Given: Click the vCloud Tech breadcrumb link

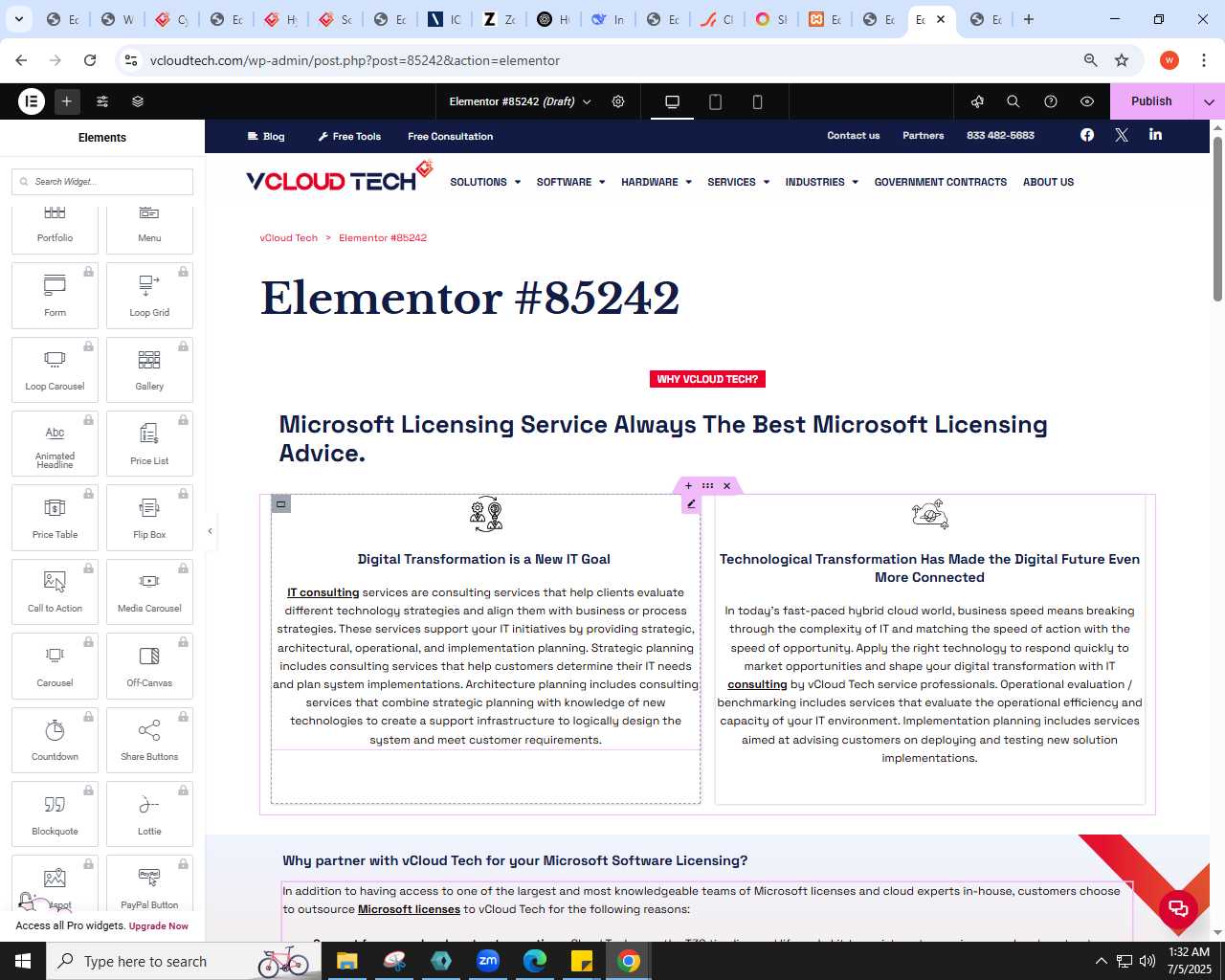Looking at the screenshot, I should pos(288,237).
